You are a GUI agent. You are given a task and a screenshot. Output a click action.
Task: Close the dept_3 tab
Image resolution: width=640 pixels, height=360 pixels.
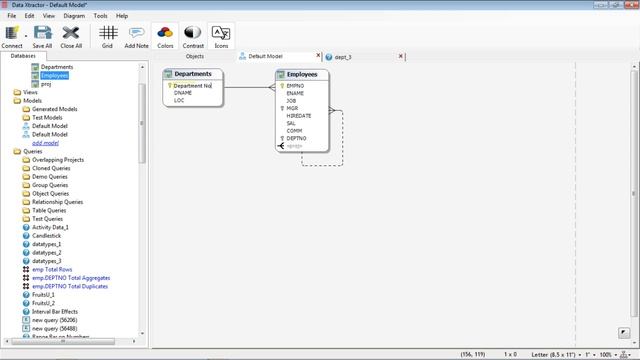[400, 56]
